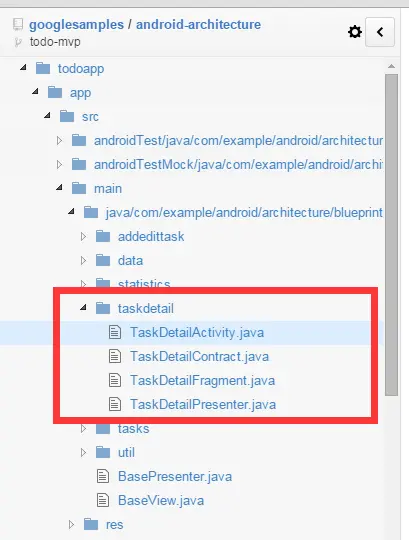Click the TaskDetailContract.java file icon

(115, 356)
